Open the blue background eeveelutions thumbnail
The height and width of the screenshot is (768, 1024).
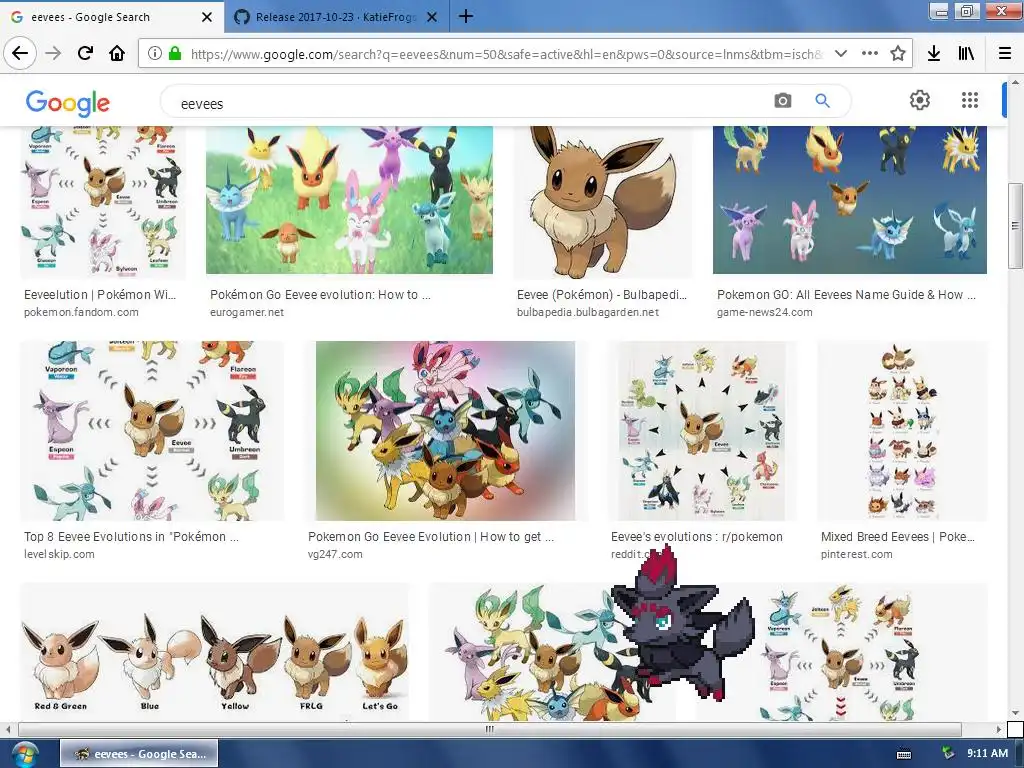pyautogui.click(x=850, y=200)
